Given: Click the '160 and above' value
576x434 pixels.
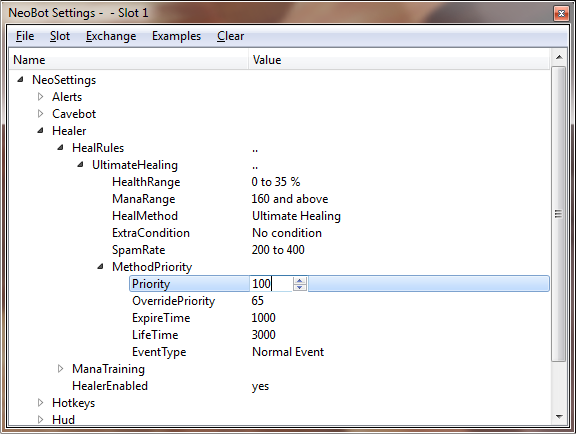Looking at the screenshot, I should (x=290, y=199).
